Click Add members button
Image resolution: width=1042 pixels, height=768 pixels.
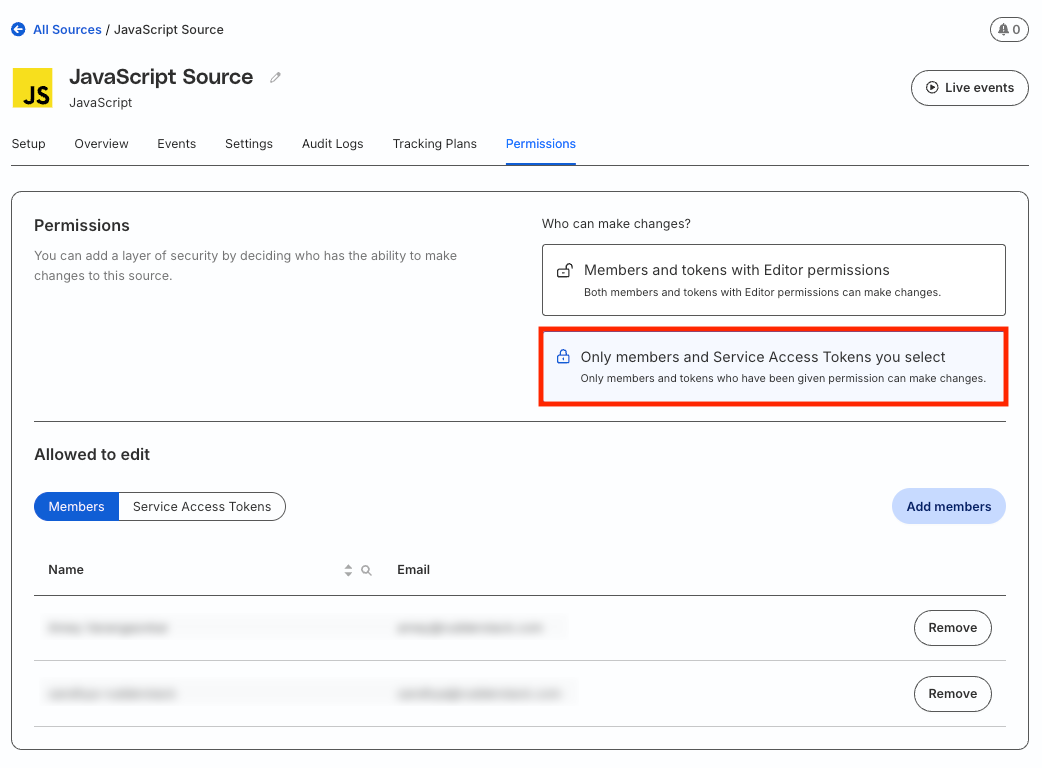pyautogui.click(x=948, y=506)
